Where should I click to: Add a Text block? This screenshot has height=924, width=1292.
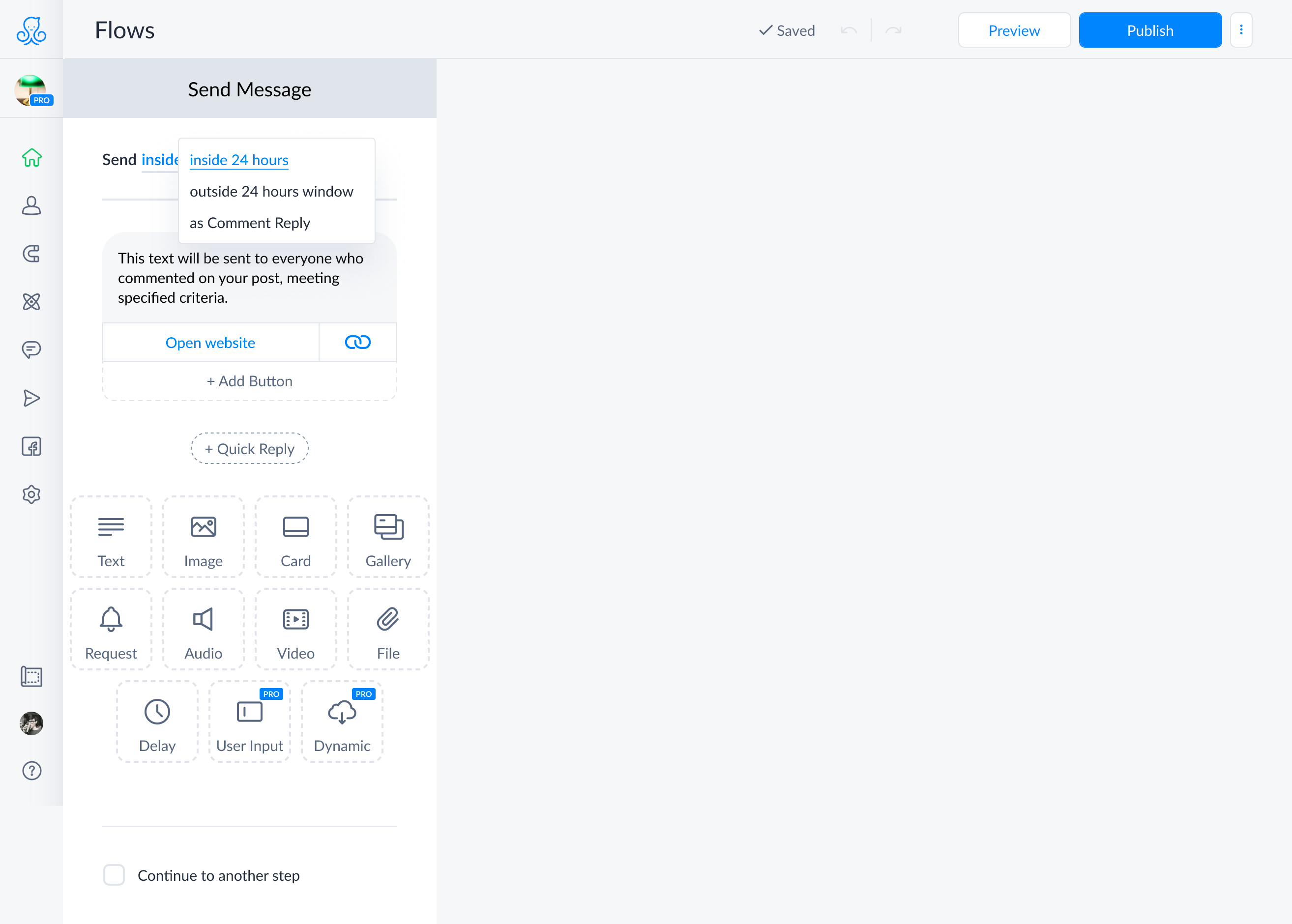(x=111, y=537)
